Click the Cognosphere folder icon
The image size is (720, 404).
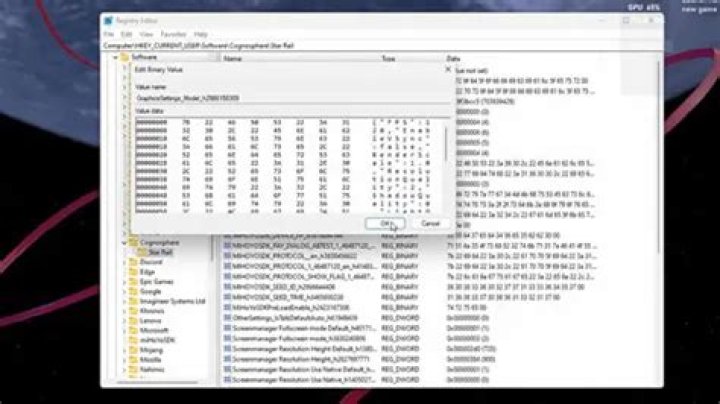(134, 242)
